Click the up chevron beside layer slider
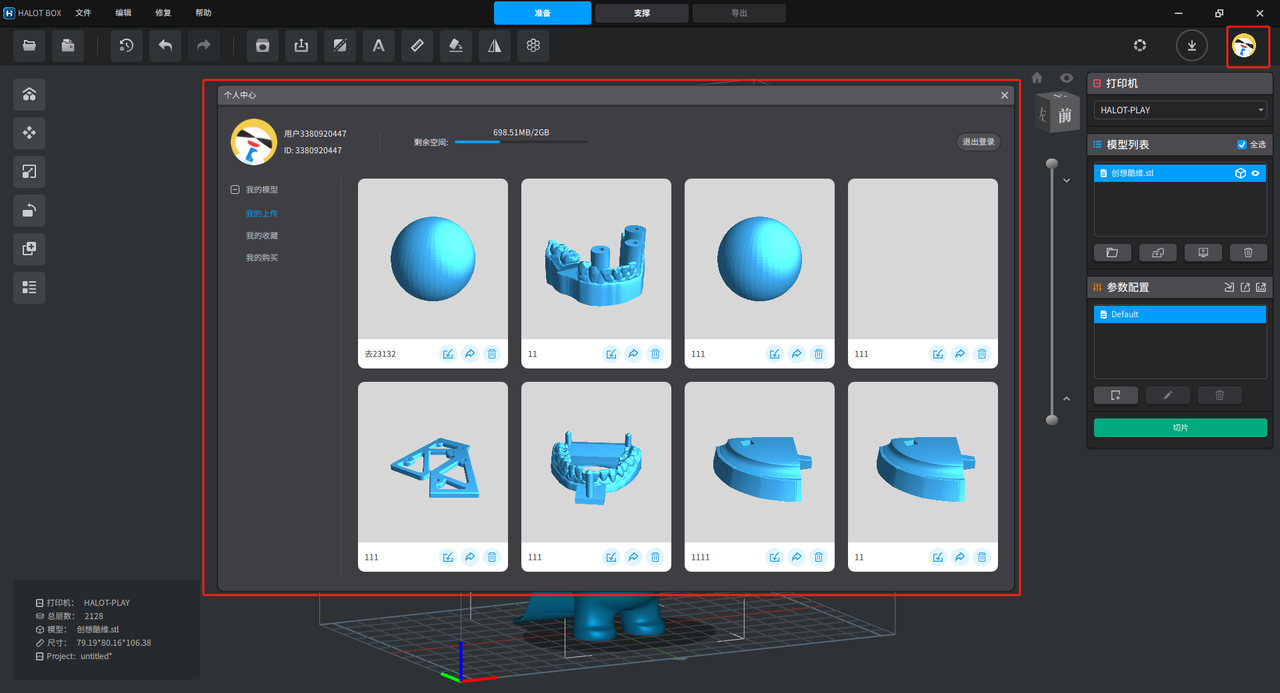 tap(1066, 399)
